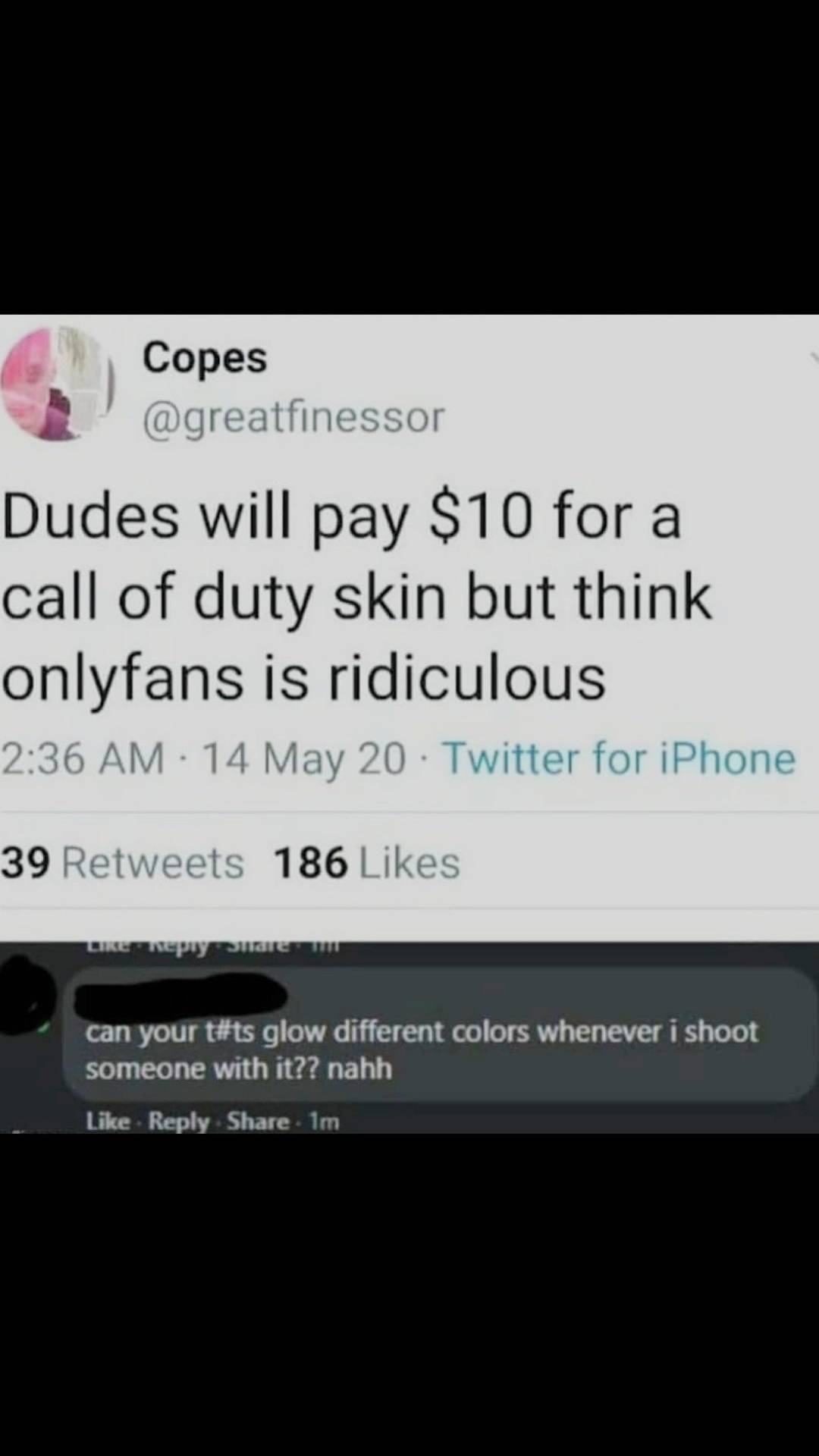Viewport: 819px width, 1456px height.
Task: Open the Twitter for iPhone link
Action: click(619, 758)
